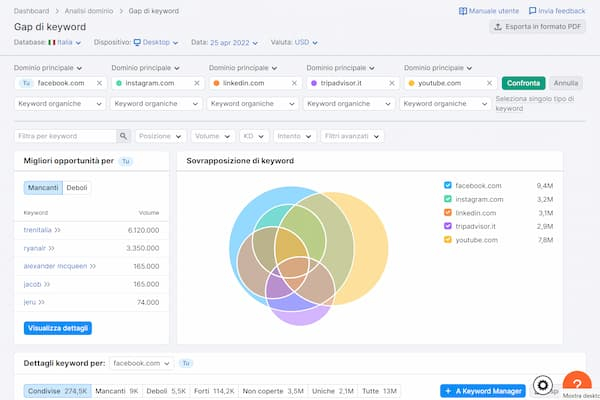Toggle the linkedin.com legend checkbox
The height and width of the screenshot is (400, 600).
pos(447,212)
